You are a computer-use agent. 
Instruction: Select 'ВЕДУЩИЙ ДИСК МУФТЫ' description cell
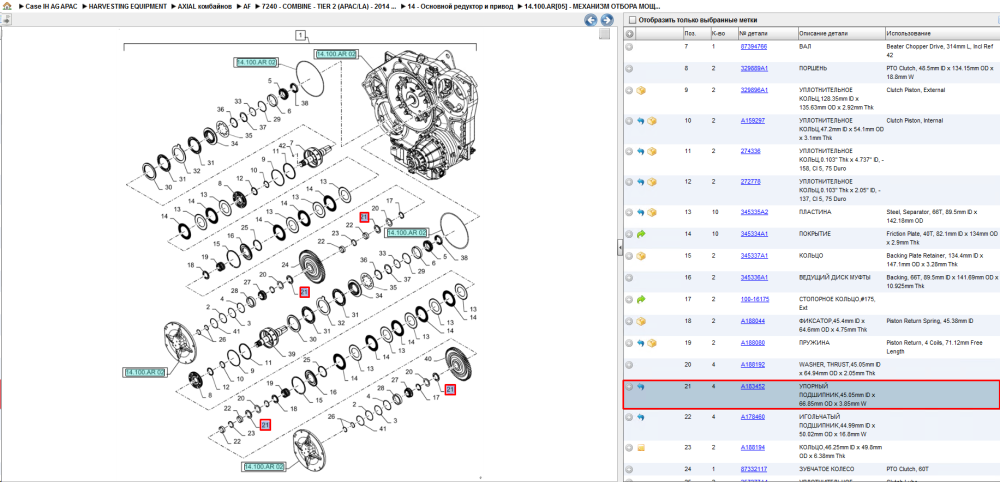(837, 278)
